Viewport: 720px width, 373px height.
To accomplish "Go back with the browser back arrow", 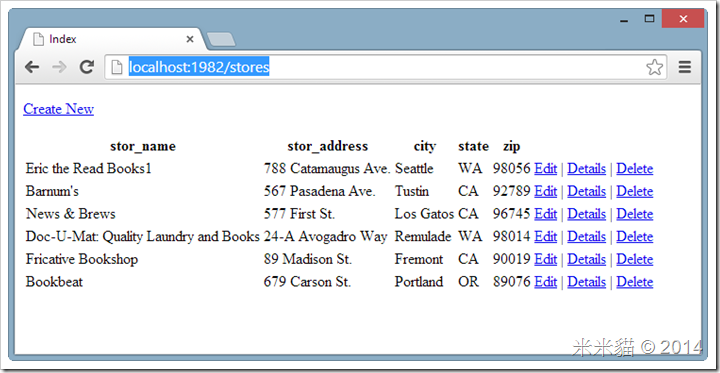I will pos(32,68).
